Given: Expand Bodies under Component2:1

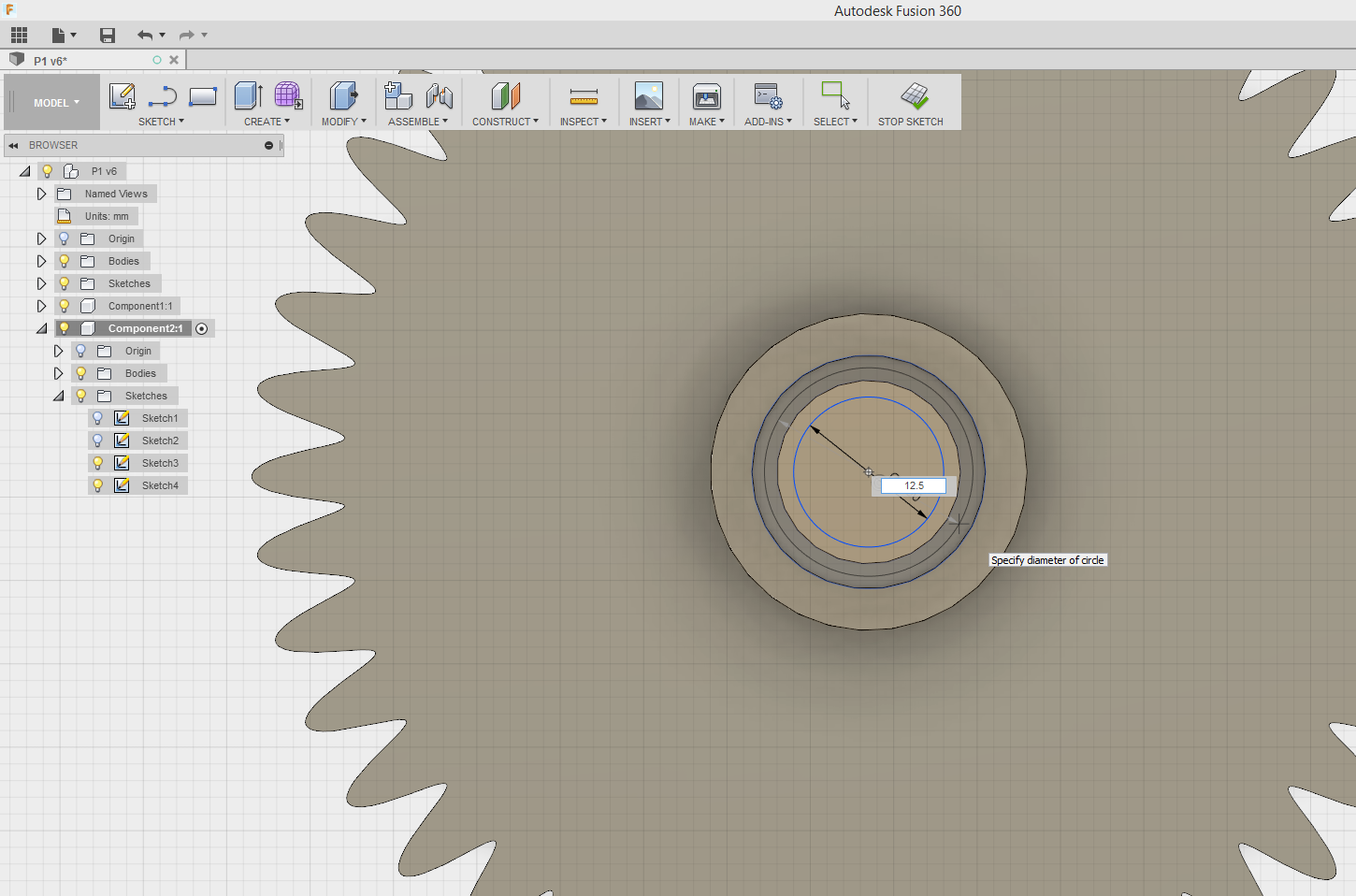Looking at the screenshot, I should click(58, 373).
